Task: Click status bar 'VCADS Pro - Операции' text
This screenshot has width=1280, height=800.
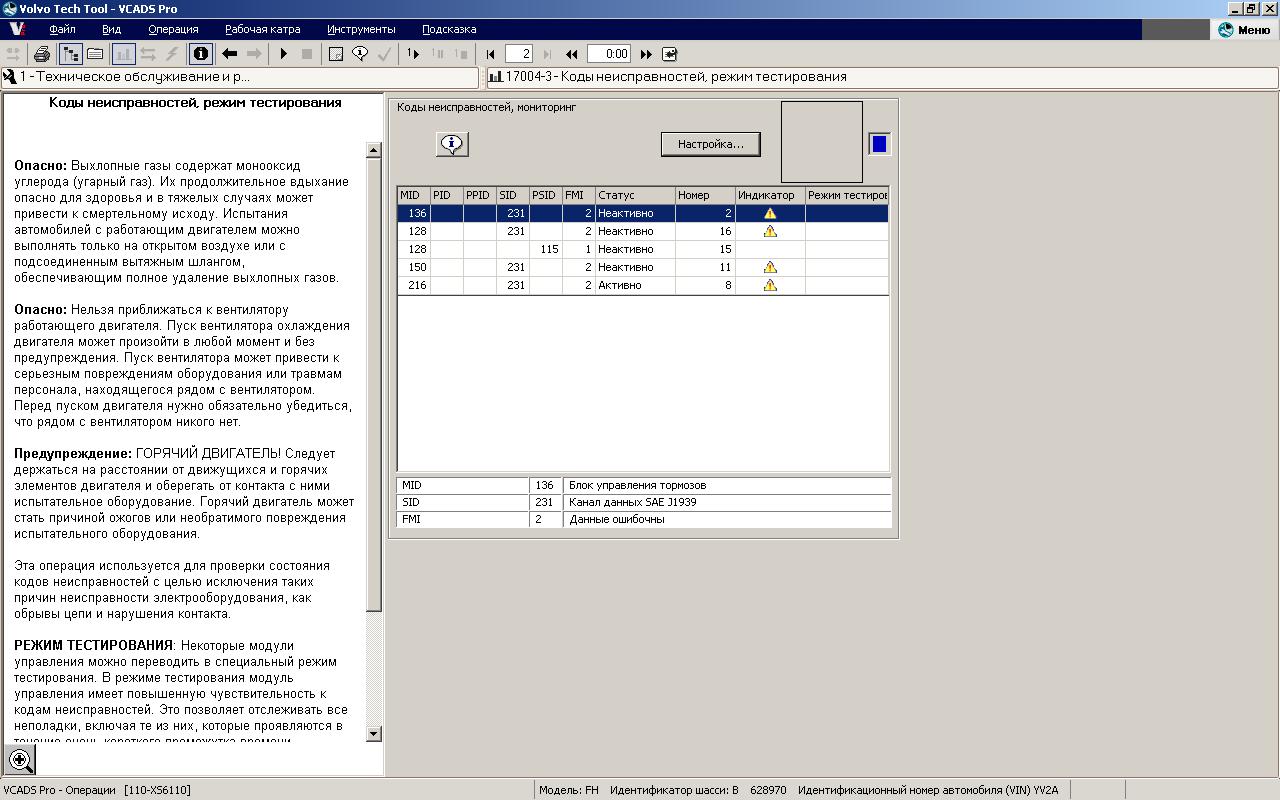Action: tap(60, 790)
